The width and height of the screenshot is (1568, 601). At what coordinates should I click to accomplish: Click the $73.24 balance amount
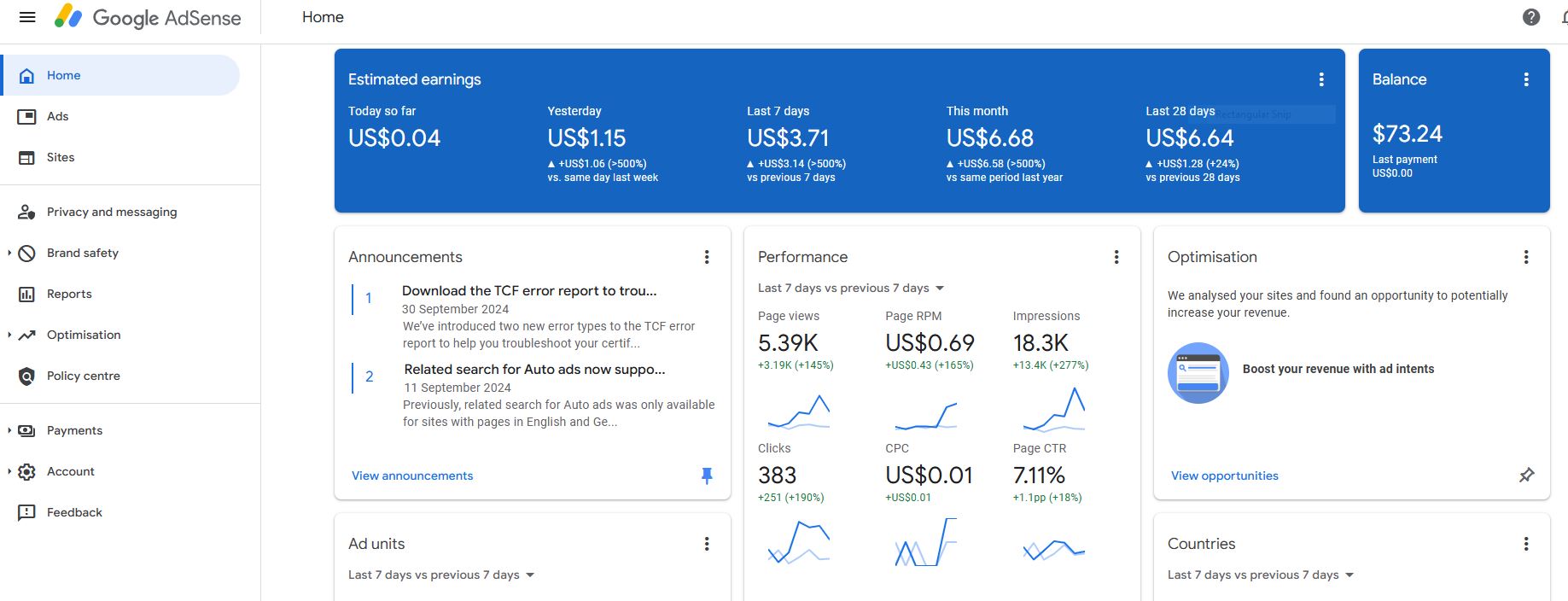[1408, 134]
